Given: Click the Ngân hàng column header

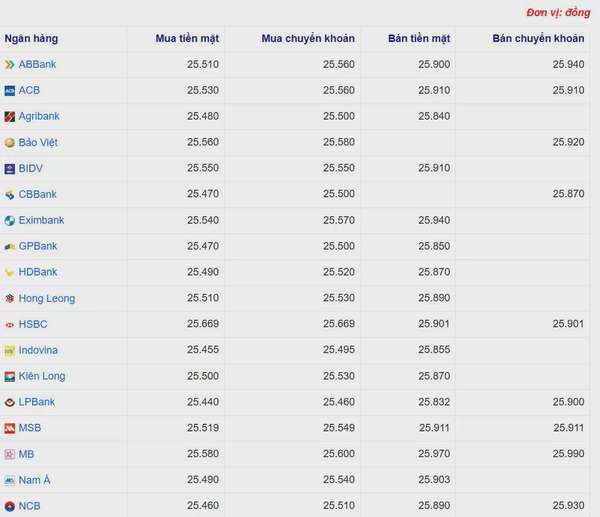Looking at the screenshot, I should (31, 39).
